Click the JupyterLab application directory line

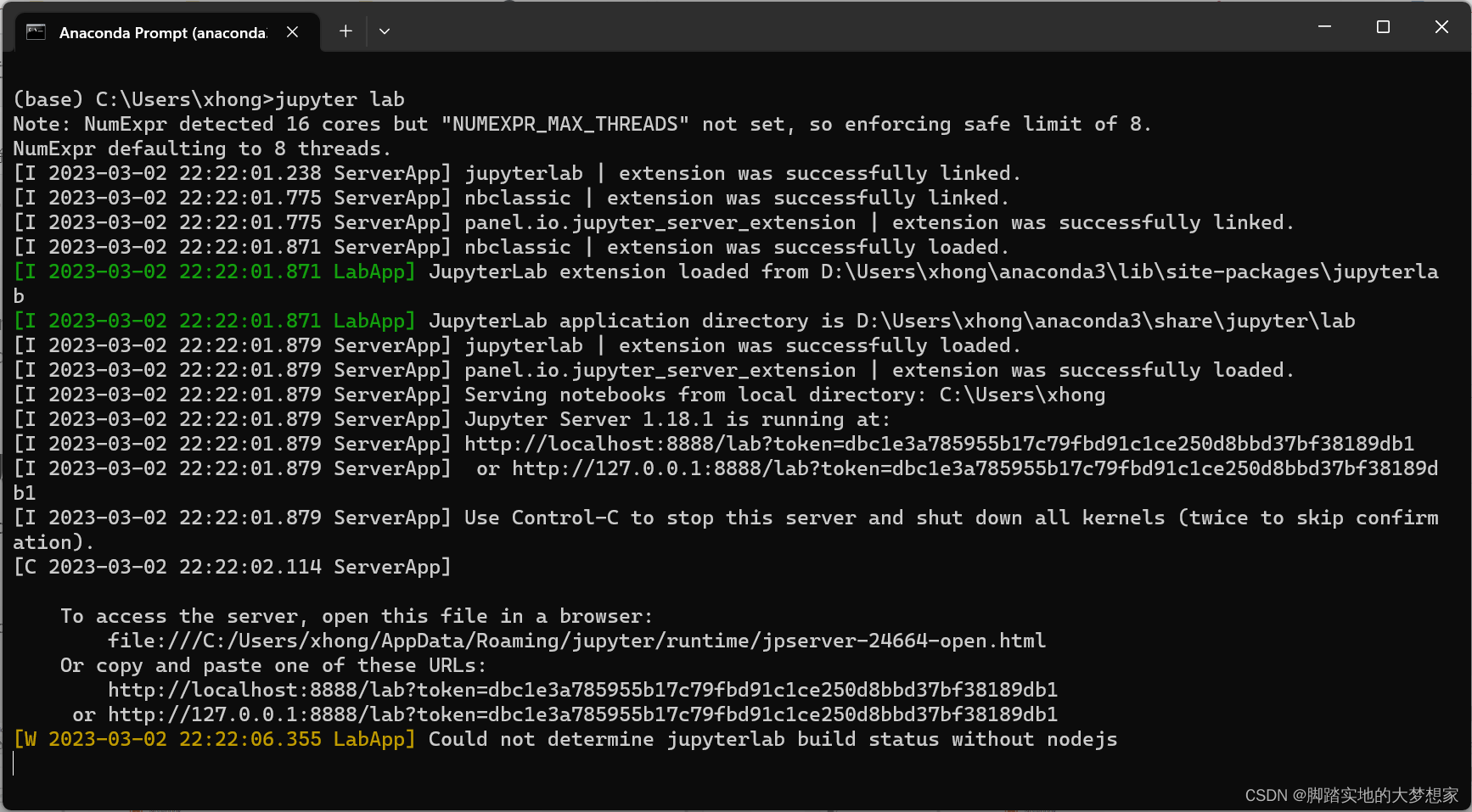pyautogui.click(x=684, y=321)
